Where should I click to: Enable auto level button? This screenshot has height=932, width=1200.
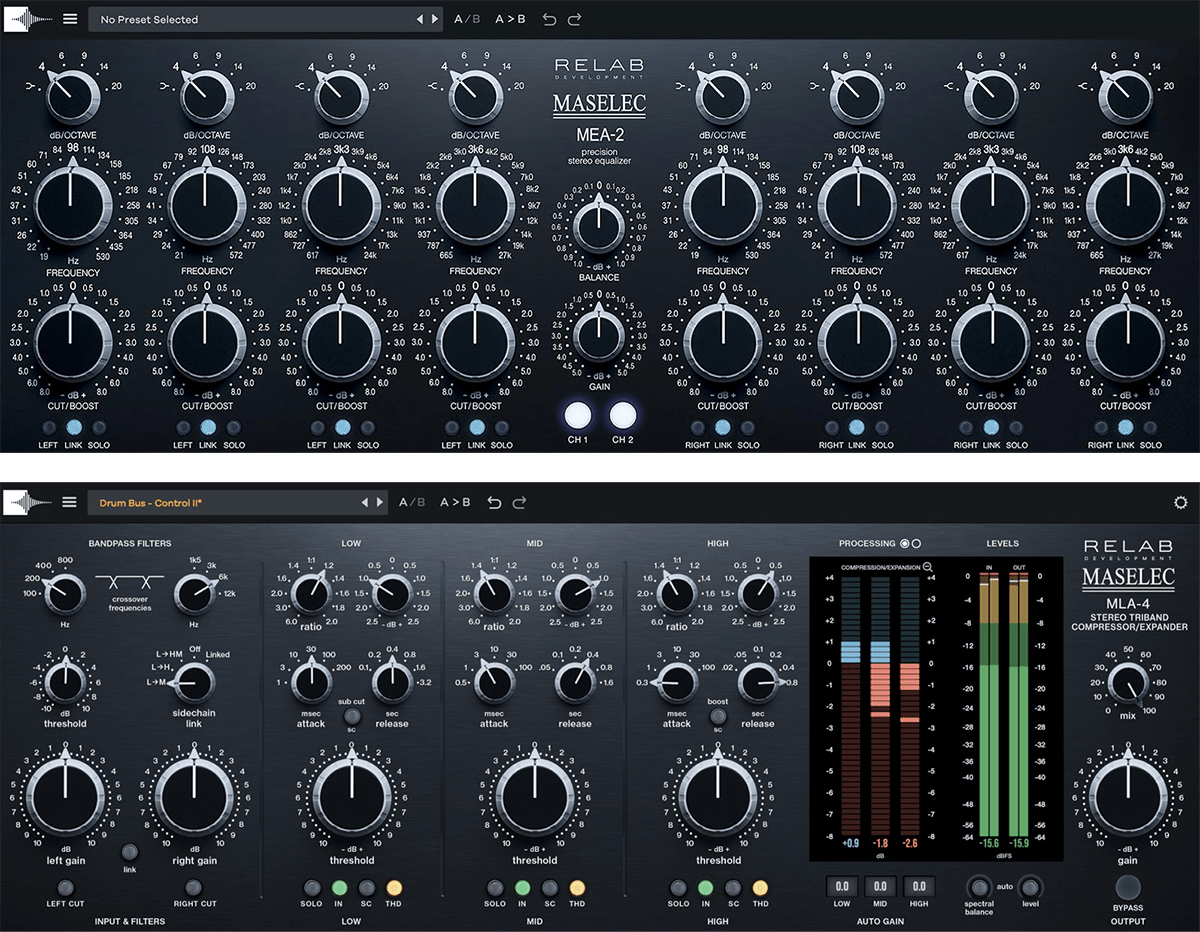(x=1030, y=887)
